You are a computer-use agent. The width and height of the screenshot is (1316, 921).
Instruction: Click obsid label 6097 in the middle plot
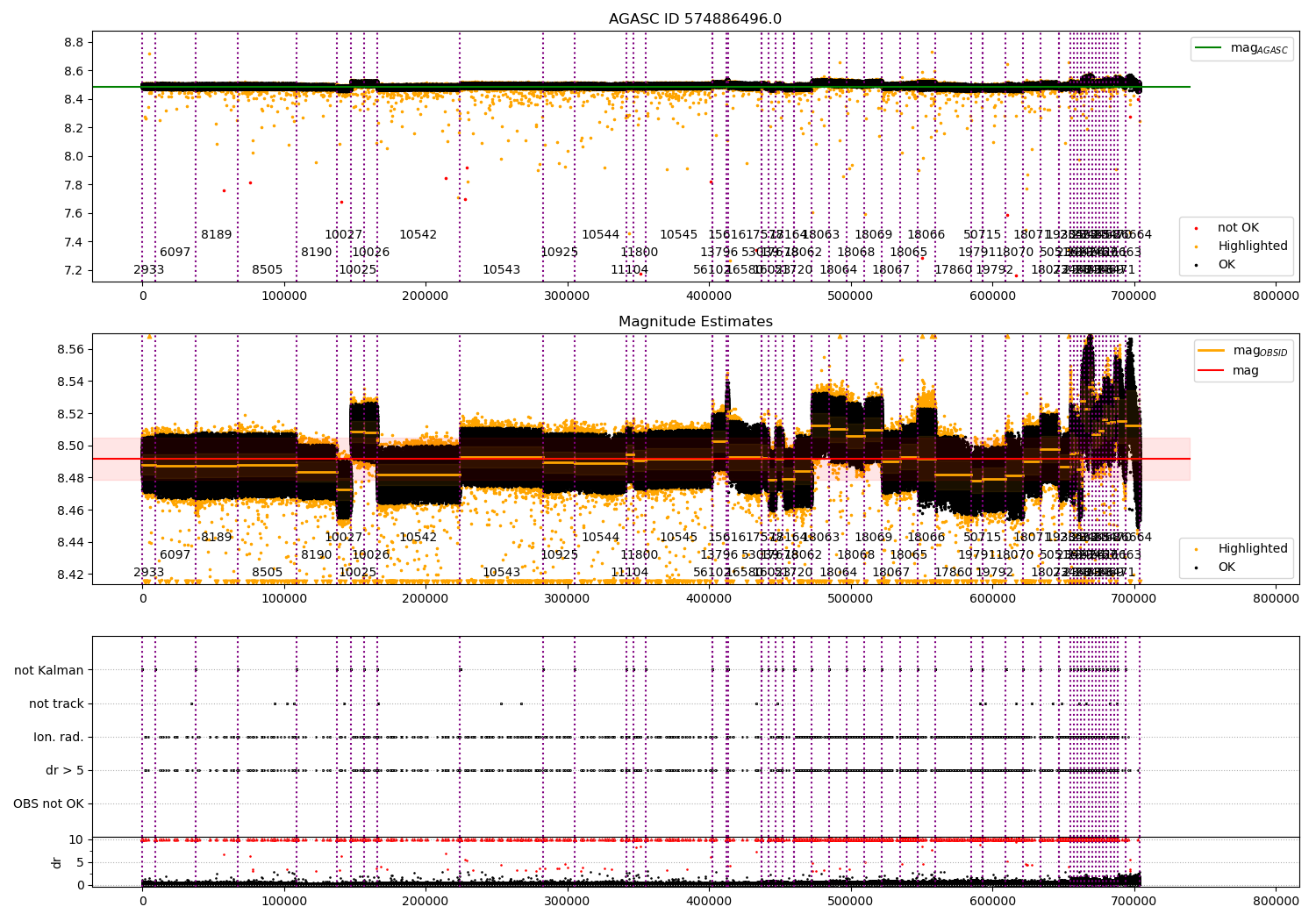click(175, 555)
